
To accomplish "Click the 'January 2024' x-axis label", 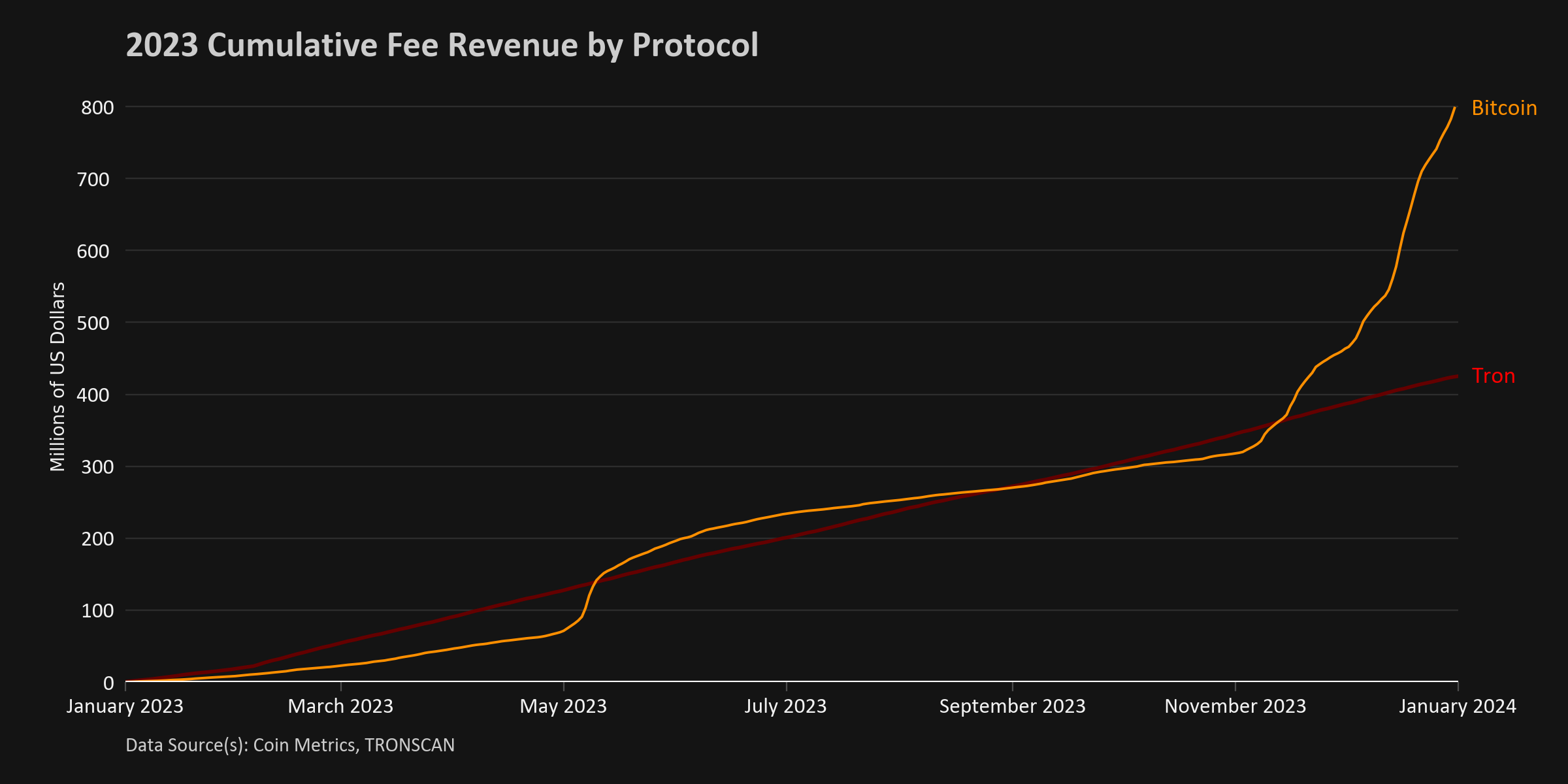I will [x=1458, y=706].
